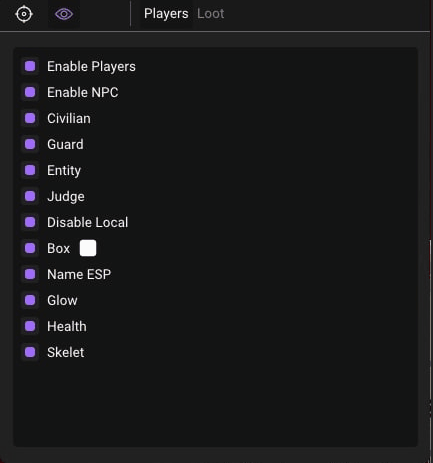Screen dimensions: 433x463
Task: Disable the Judge checkbox
Action: 30,196
